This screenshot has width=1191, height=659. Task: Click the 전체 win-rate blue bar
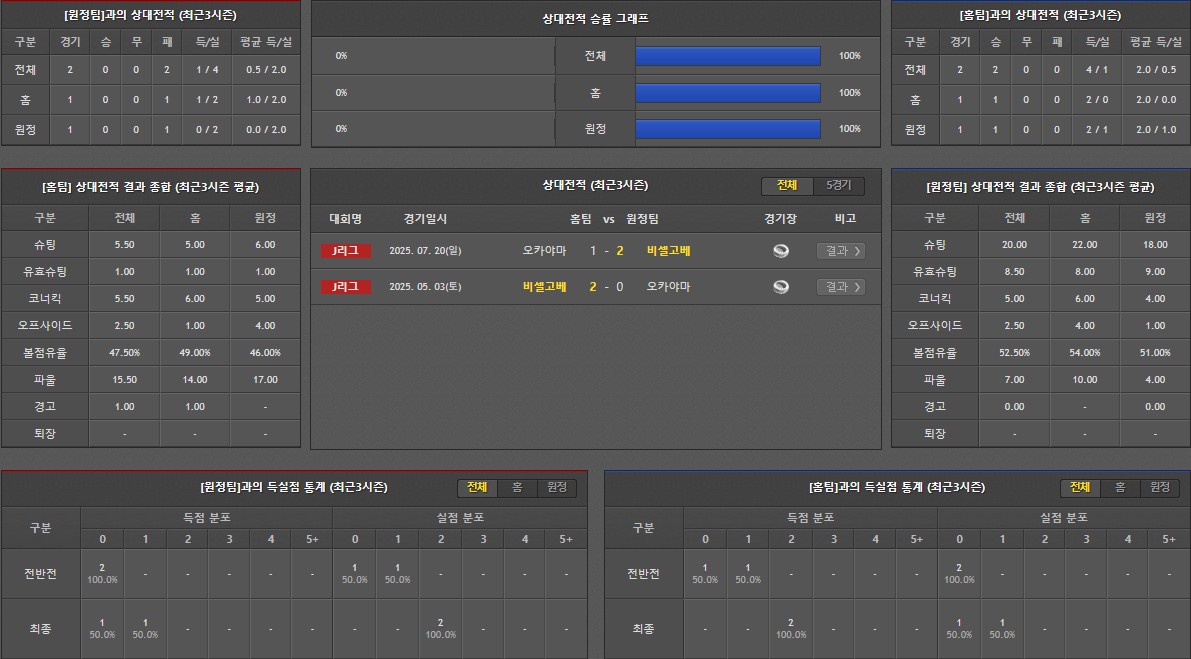727,56
